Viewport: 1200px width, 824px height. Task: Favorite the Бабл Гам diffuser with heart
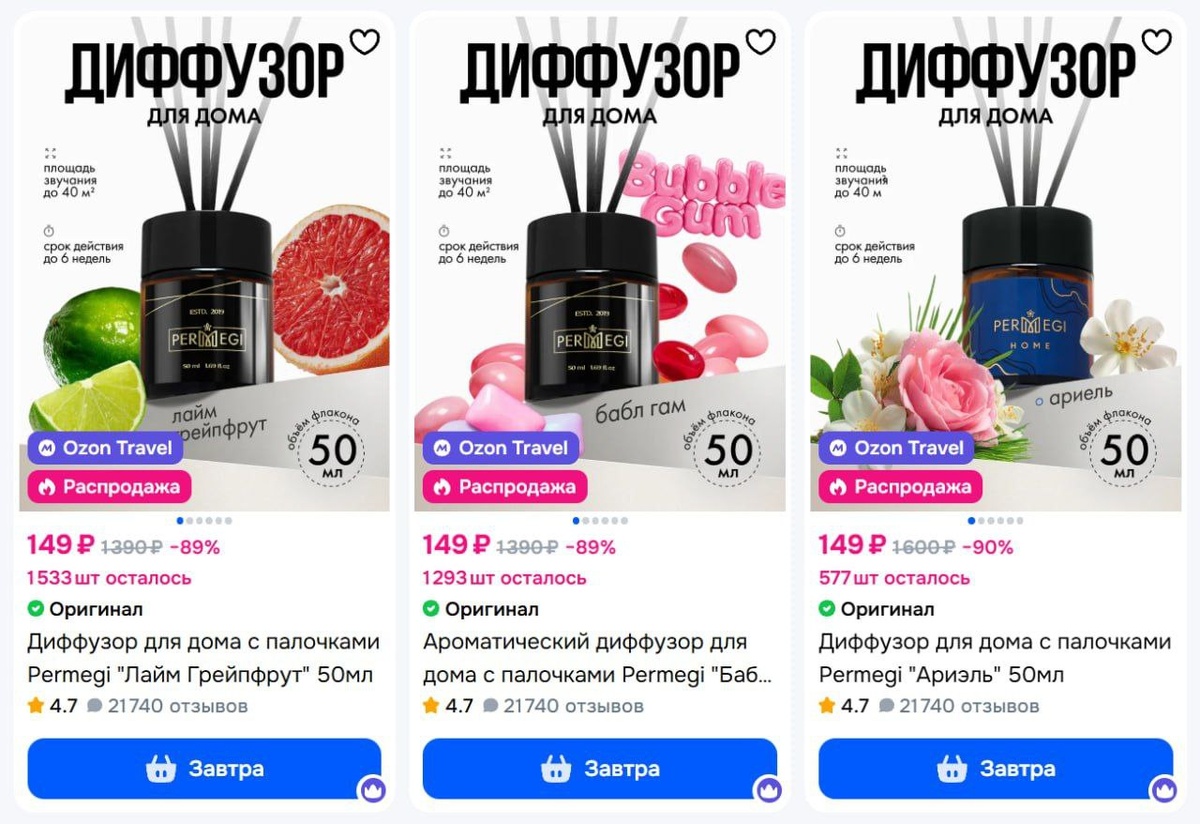tap(761, 42)
